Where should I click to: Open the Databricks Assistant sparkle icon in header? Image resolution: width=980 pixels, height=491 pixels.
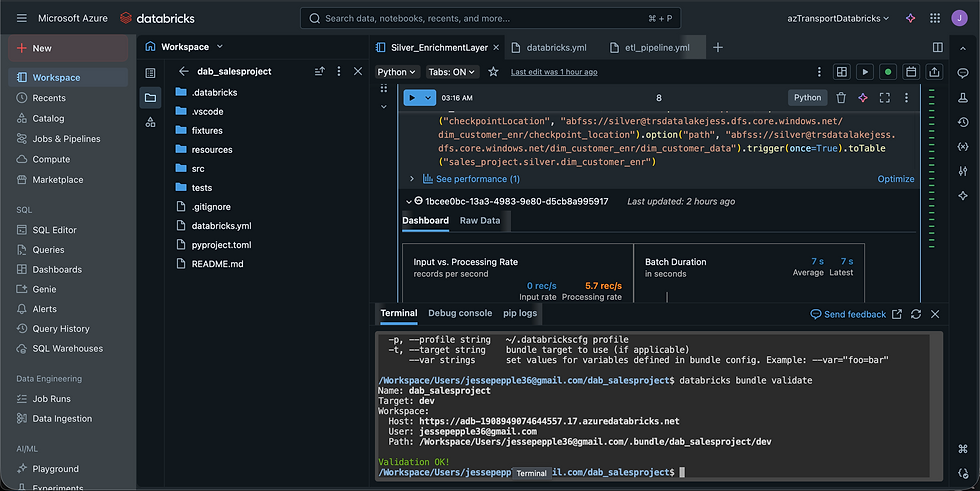pos(911,18)
